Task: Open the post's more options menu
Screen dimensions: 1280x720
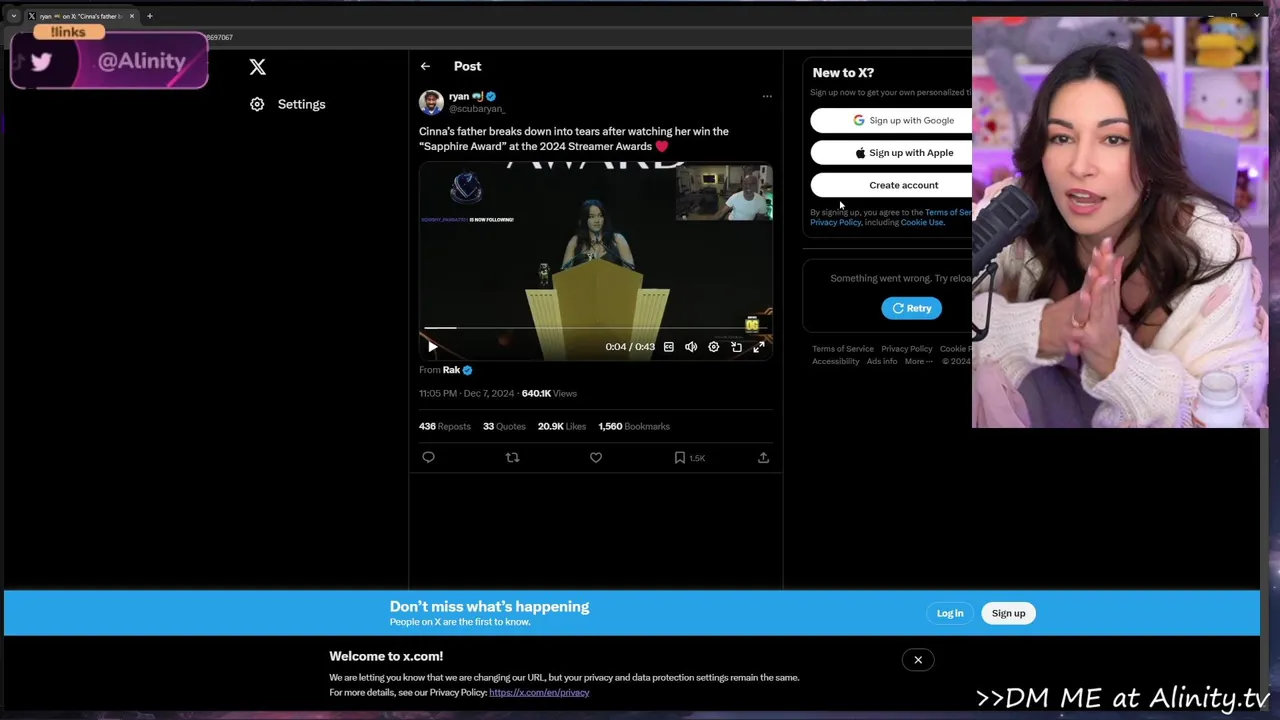Action: (x=767, y=97)
